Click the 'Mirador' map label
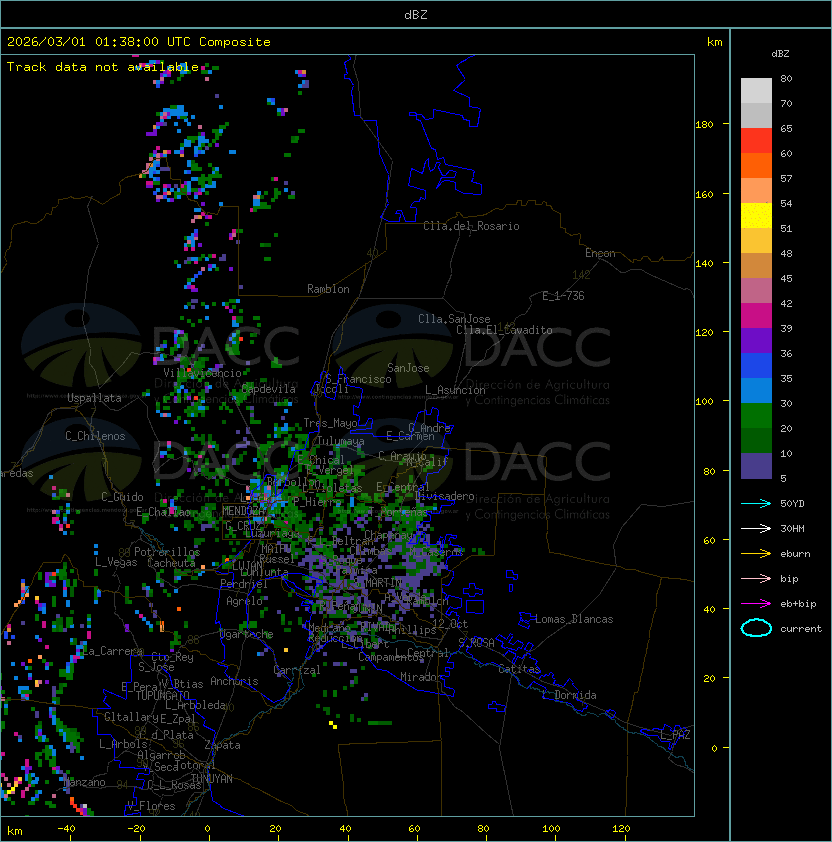 click(422, 677)
